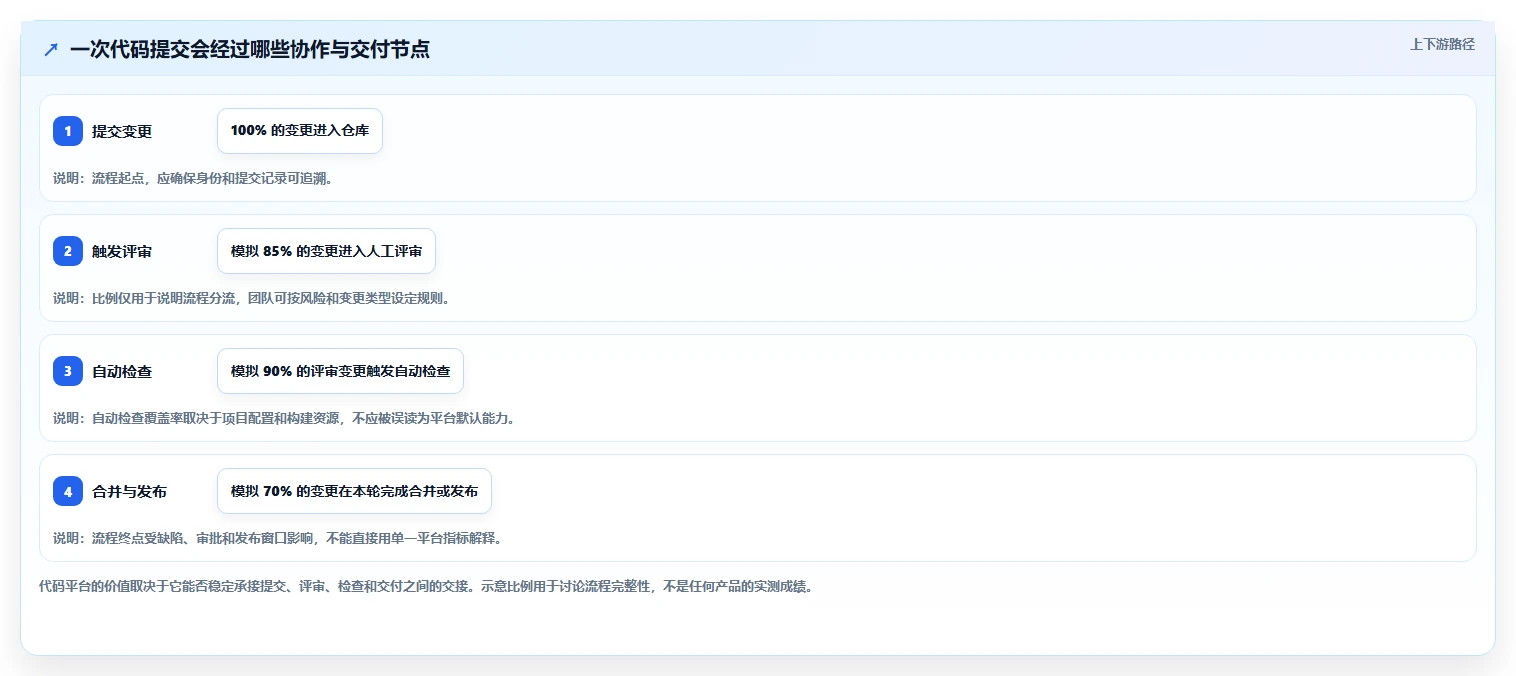Screen dimensions: 1516x676
Task: Click the note starting '流程终点受缺陷、审批'
Action: click(x=277, y=538)
